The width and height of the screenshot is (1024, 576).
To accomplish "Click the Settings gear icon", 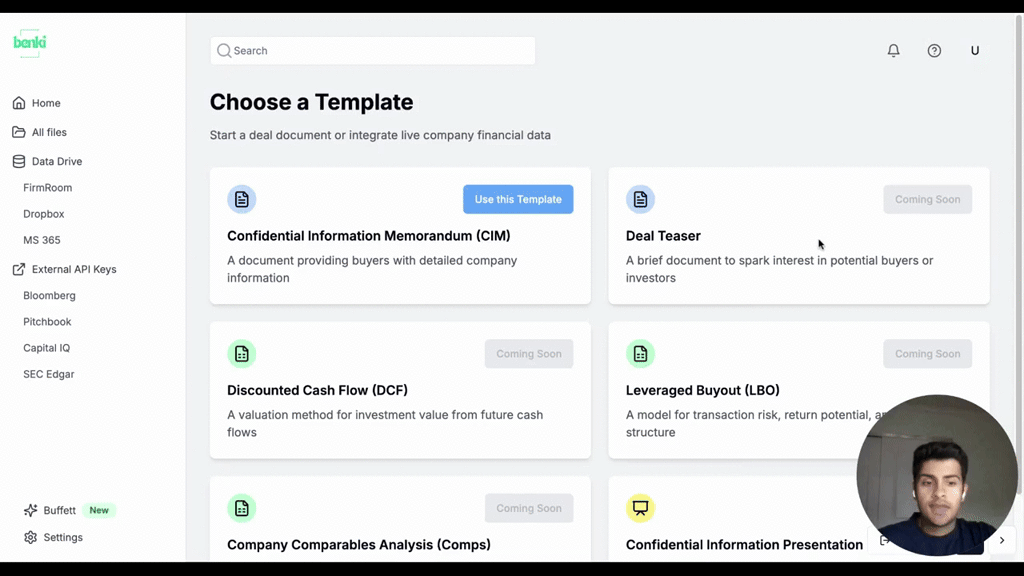I will 31,537.
